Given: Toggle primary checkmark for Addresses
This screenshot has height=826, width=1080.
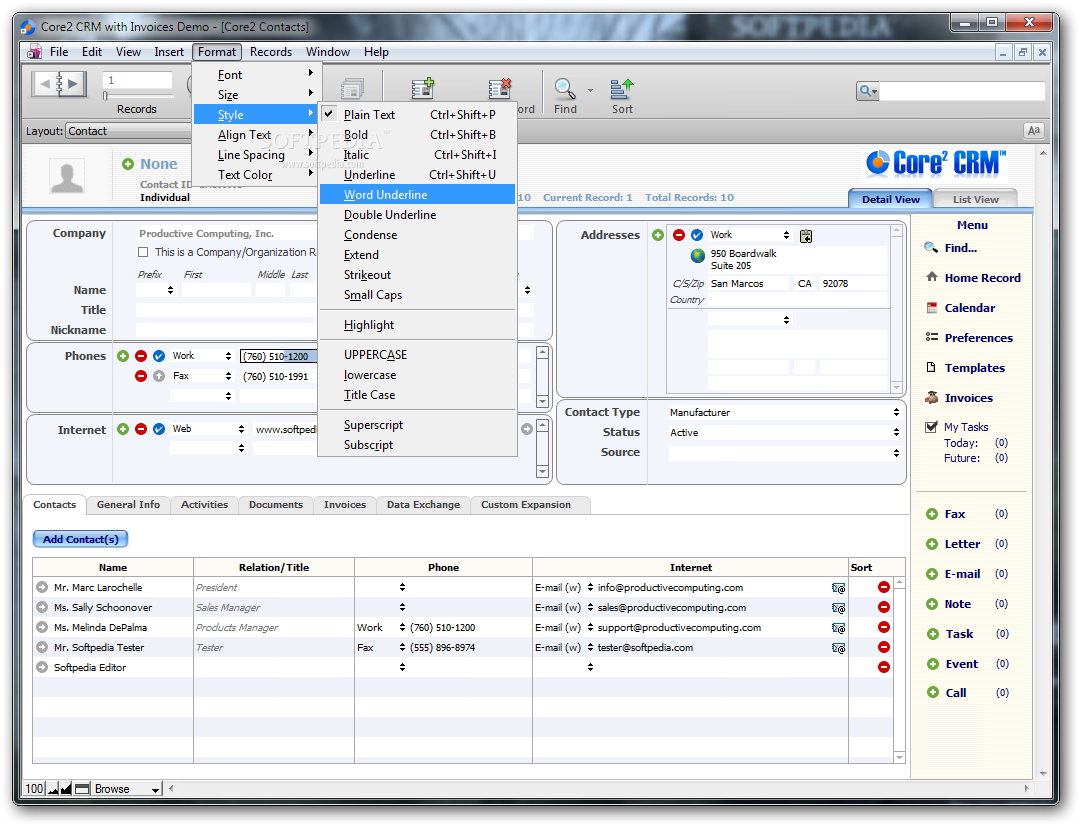Looking at the screenshot, I should click(697, 235).
